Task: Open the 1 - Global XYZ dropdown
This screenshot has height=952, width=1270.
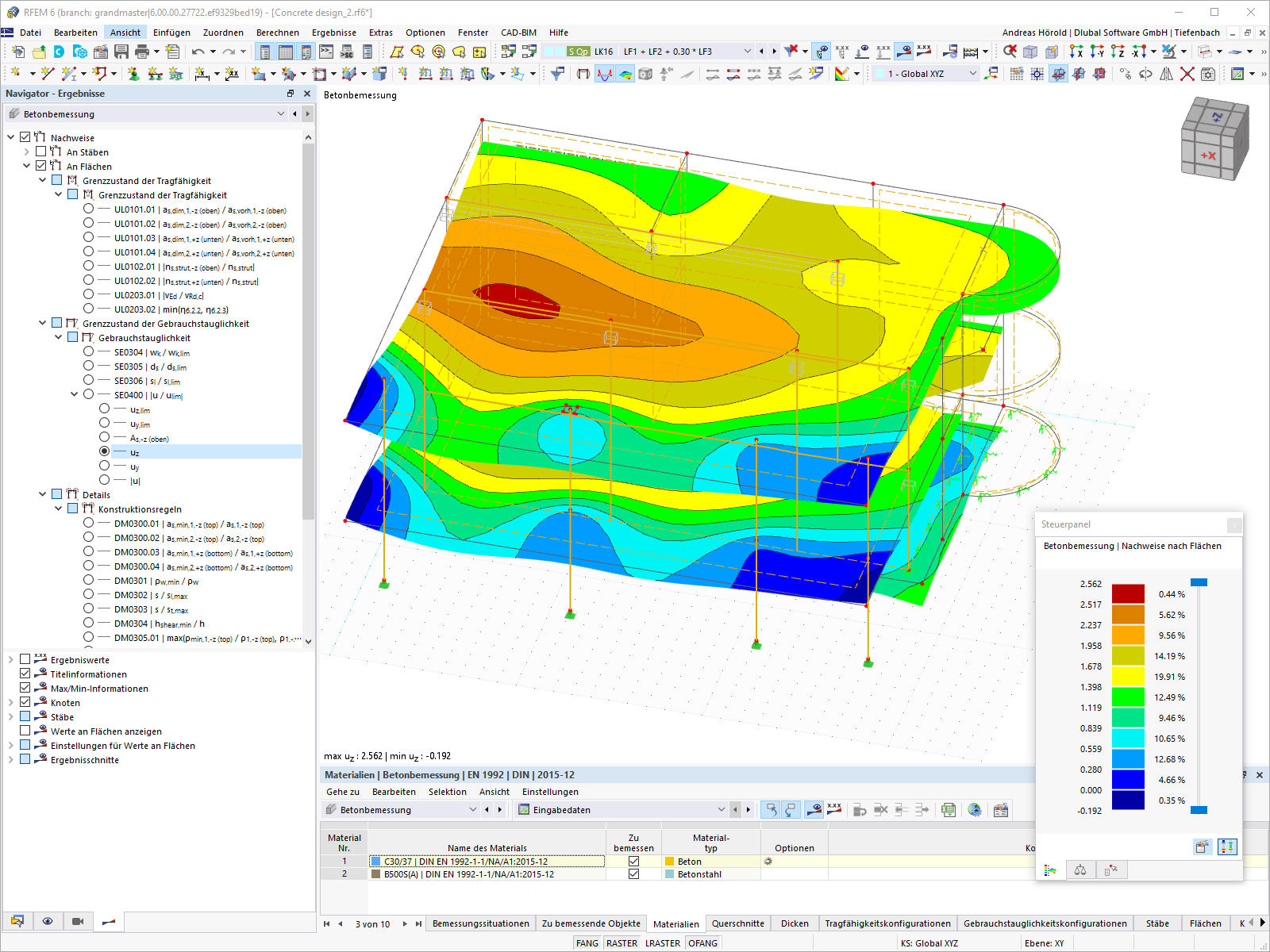Action: pos(972,72)
